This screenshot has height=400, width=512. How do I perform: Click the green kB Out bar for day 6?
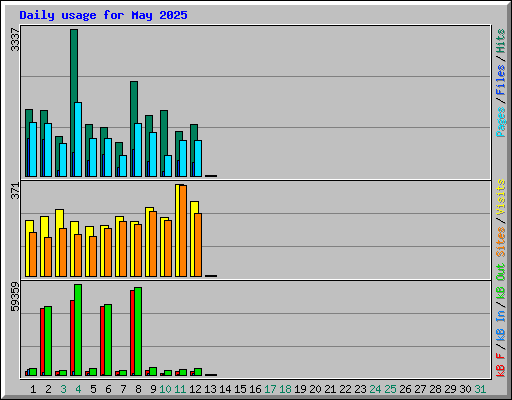(x=108, y=340)
